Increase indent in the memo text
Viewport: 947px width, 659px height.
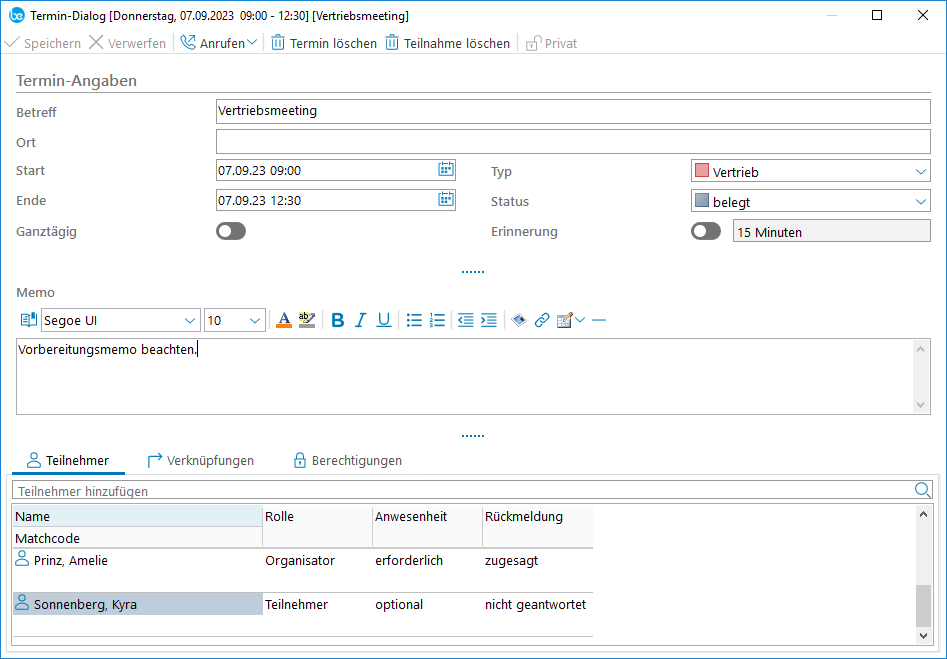pyautogui.click(x=489, y=321)
